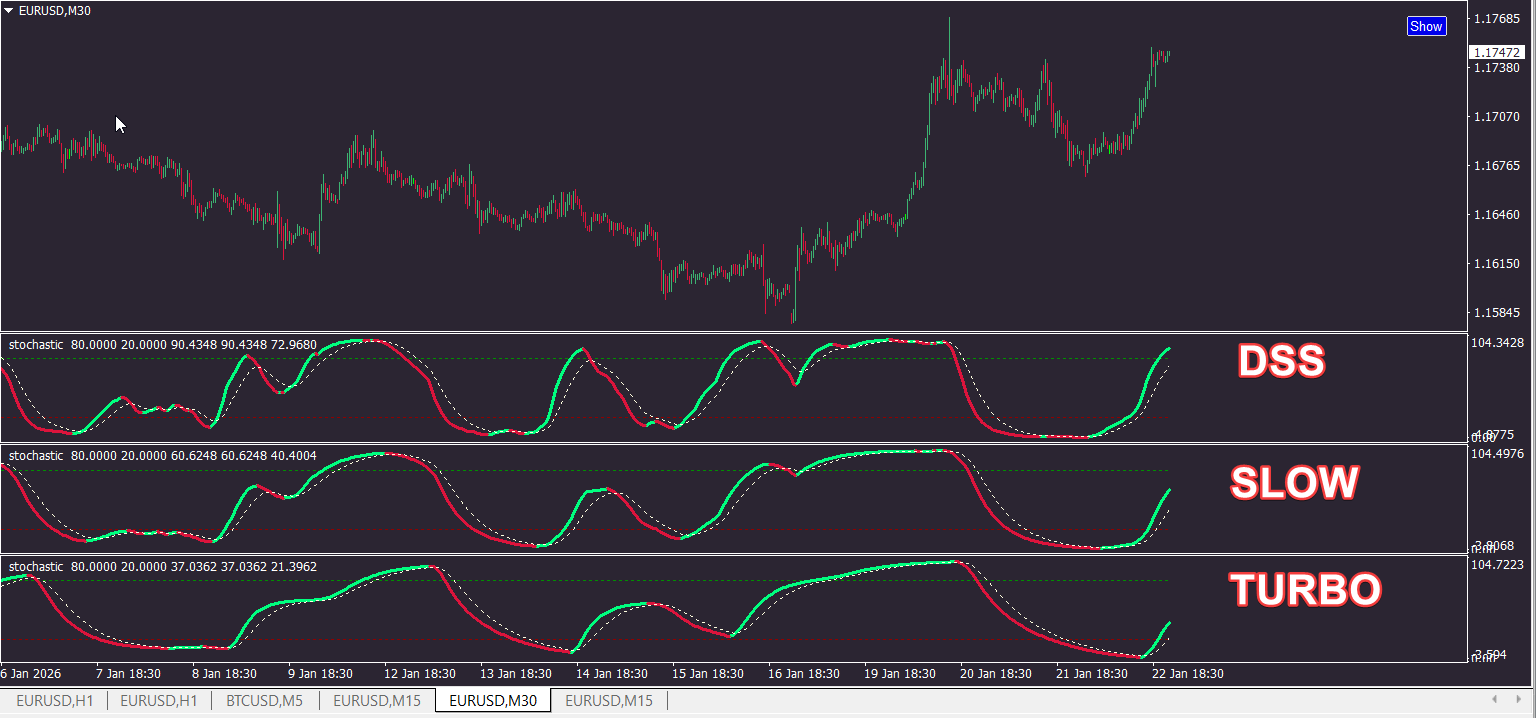Click the blue Show button
1536x718 pixels.
coord(1426,26)
